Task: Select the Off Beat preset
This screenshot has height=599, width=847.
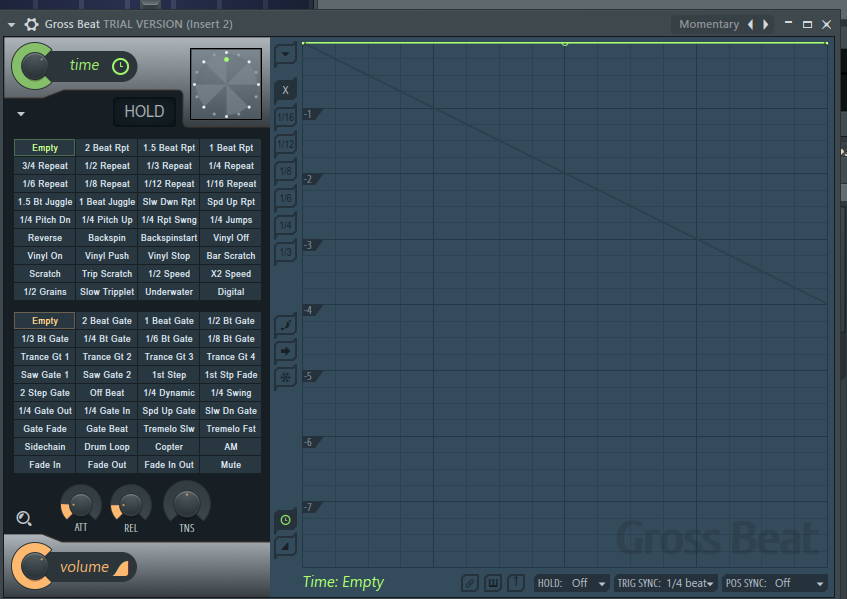Action: (107, 393)
